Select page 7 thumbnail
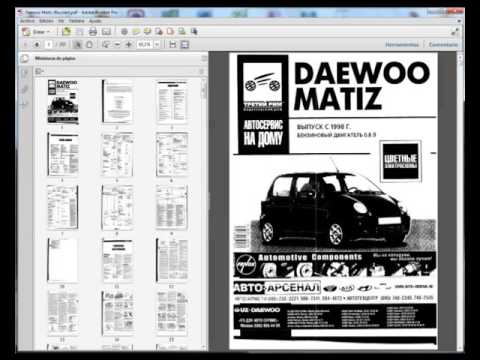This screenshot has height=360, width=480. click(x=63, y=207)
